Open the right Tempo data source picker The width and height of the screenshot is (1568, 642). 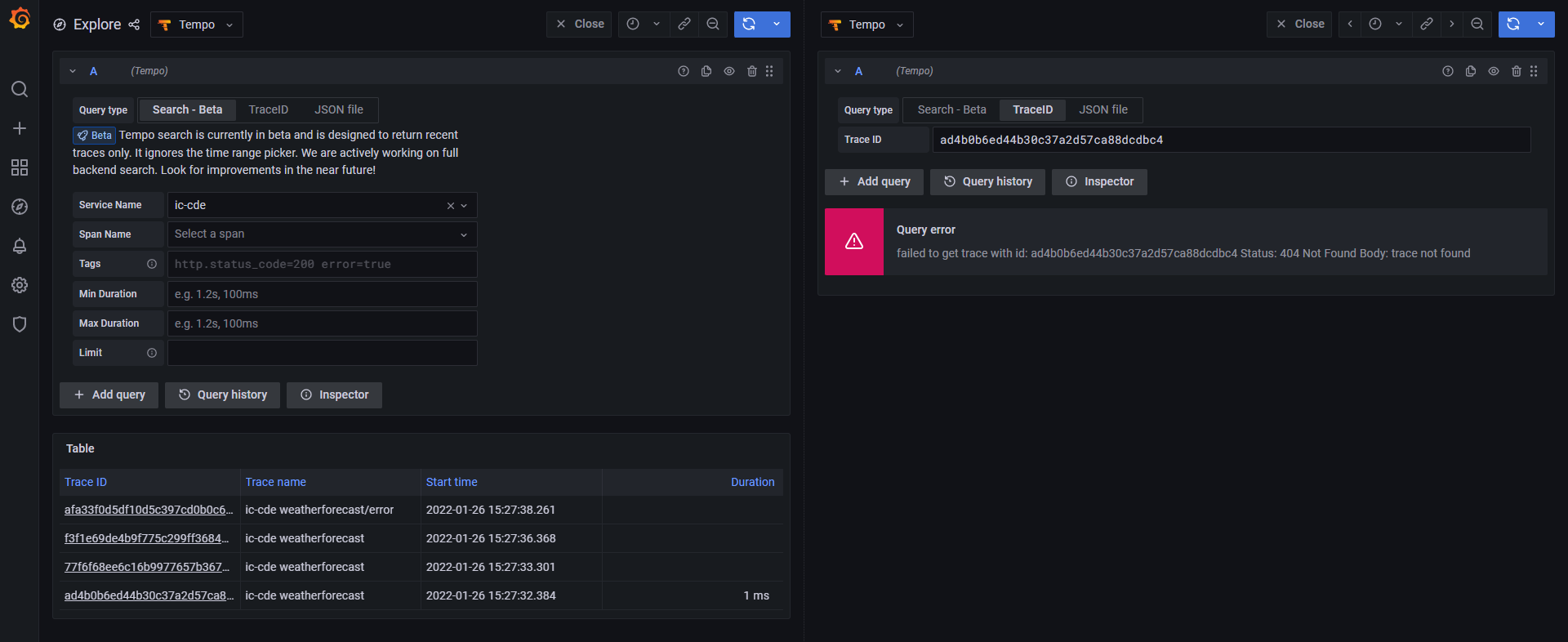(866, 25)
